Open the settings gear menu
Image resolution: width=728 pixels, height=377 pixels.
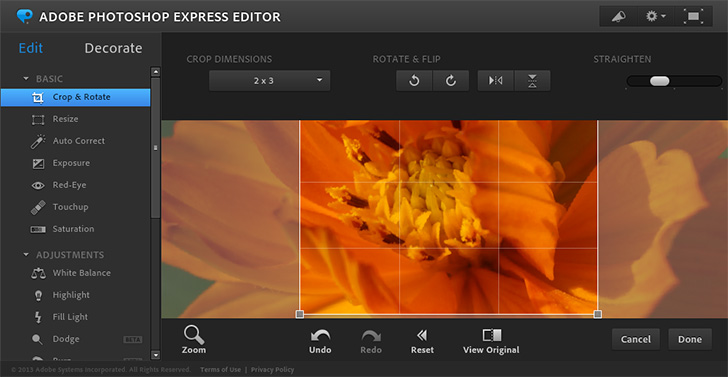click(655, 16)
